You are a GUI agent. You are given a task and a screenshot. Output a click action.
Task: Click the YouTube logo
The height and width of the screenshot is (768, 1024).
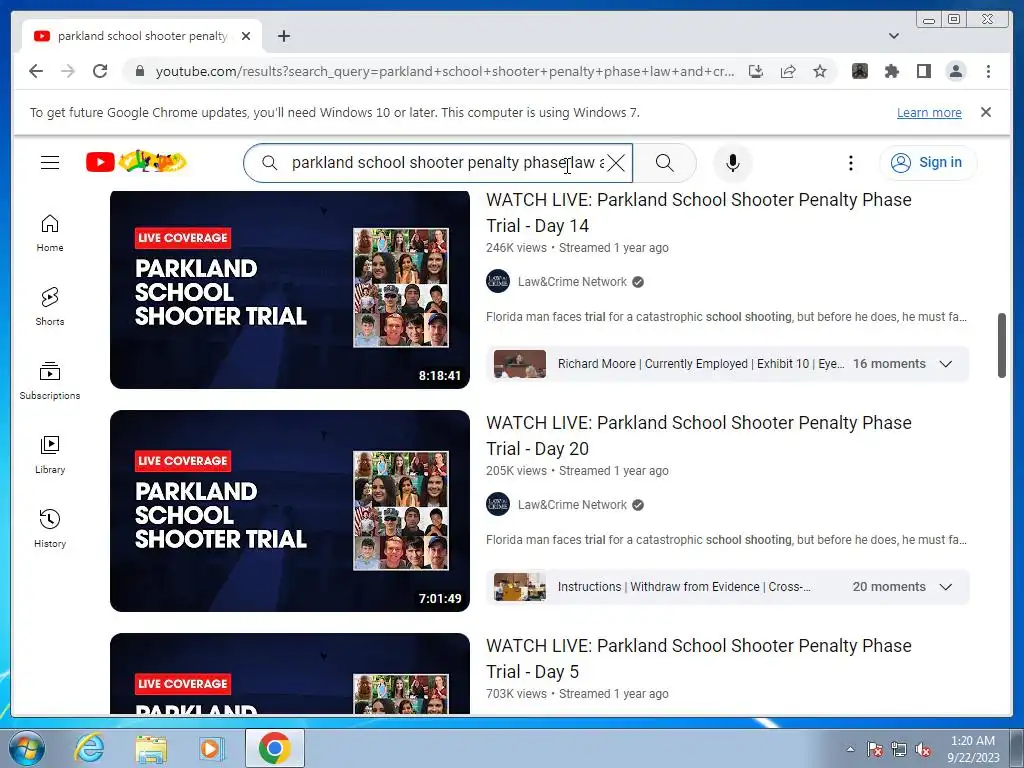coord(136,162)
